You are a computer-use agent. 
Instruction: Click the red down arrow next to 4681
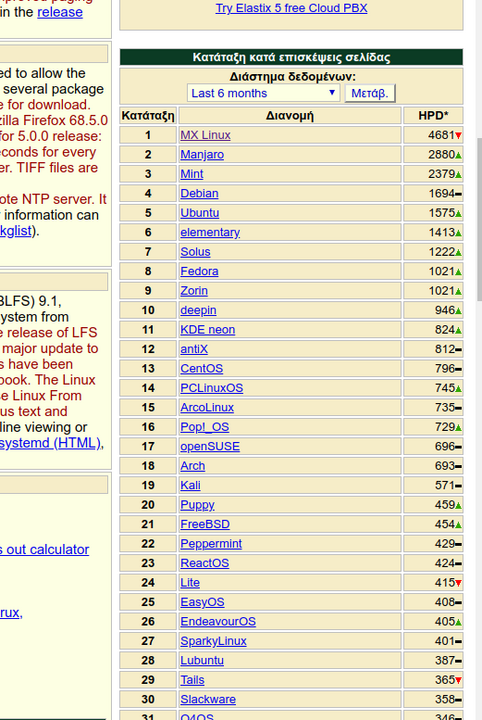tap(458, 135)
